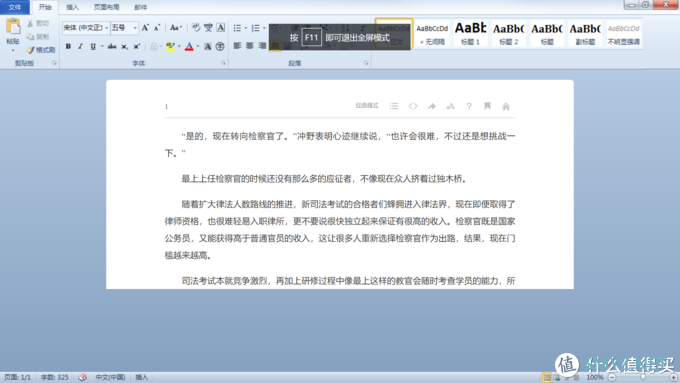Click the Clear Formatting icon
This screenshot has width=680, height=383.
[x=196, y=28]
